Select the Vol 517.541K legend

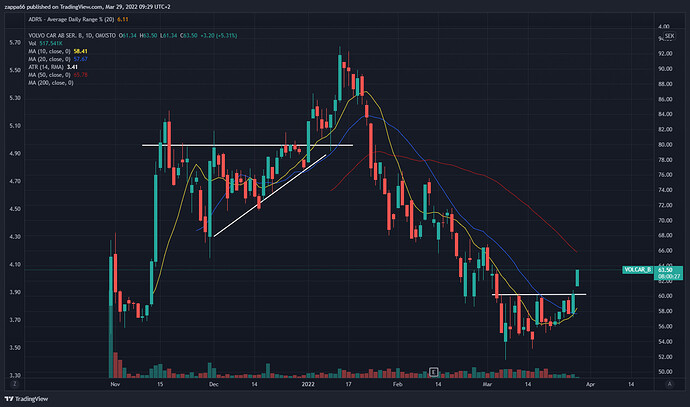coord(45,44)
